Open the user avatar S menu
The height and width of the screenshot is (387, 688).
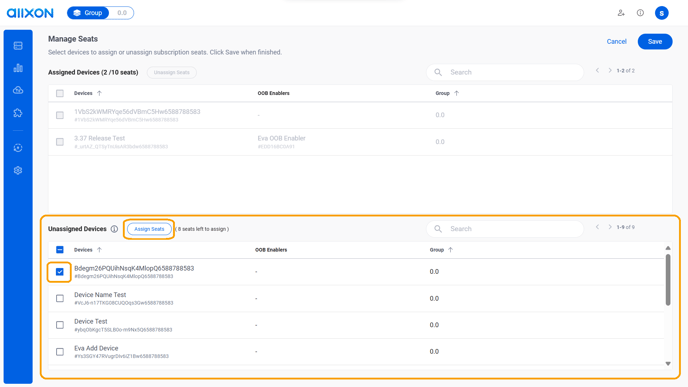click(661, 13)
